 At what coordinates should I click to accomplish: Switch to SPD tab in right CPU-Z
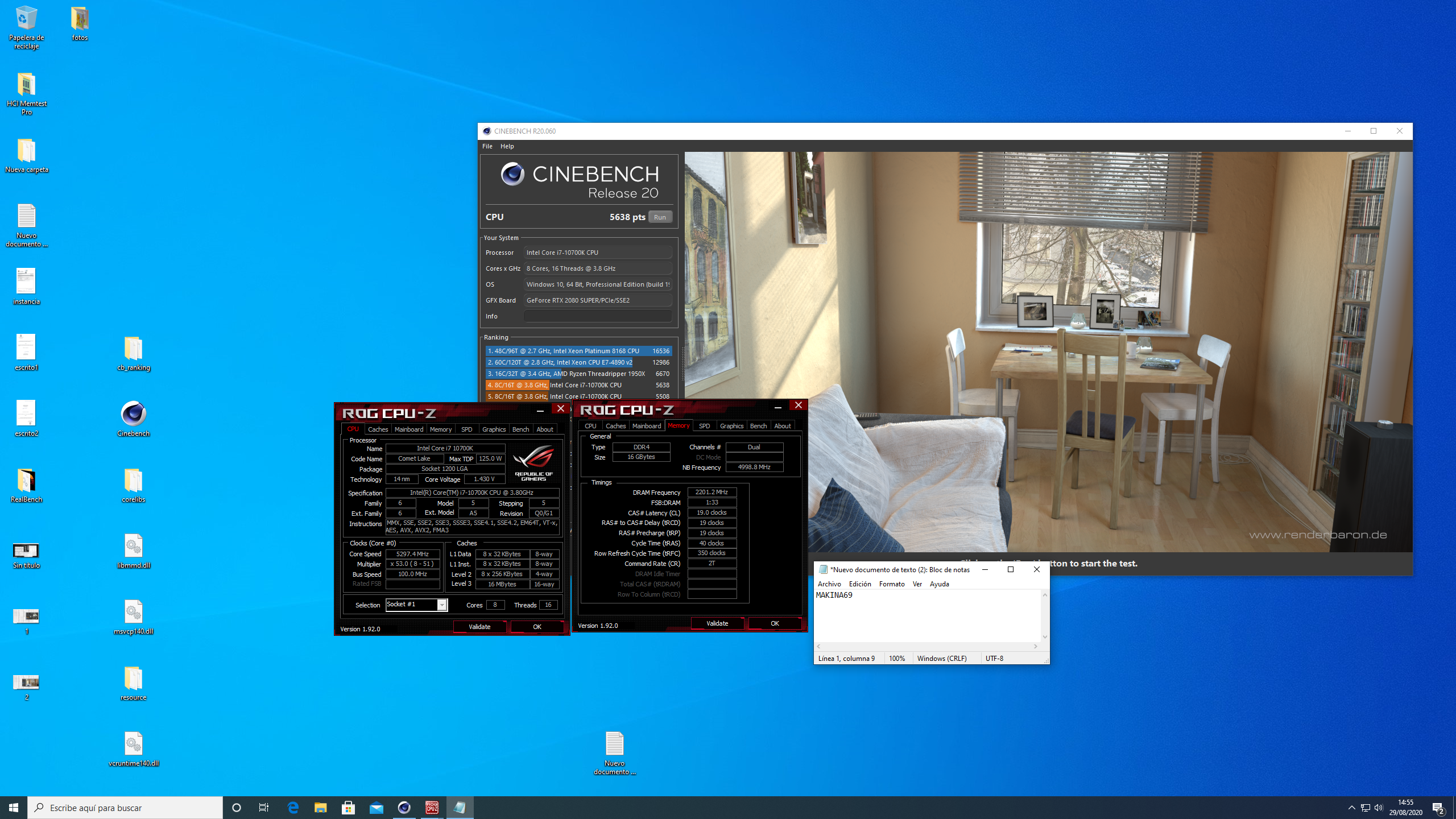[704, 426]
